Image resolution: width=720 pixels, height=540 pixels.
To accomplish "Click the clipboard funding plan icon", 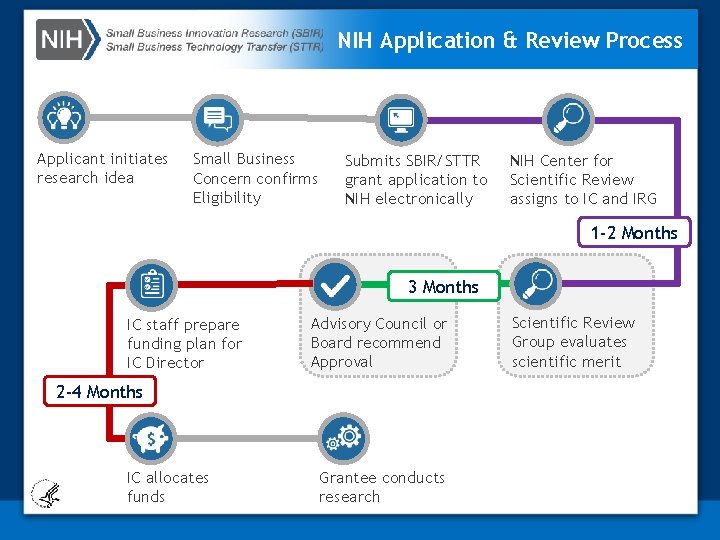I will [152, 285].
